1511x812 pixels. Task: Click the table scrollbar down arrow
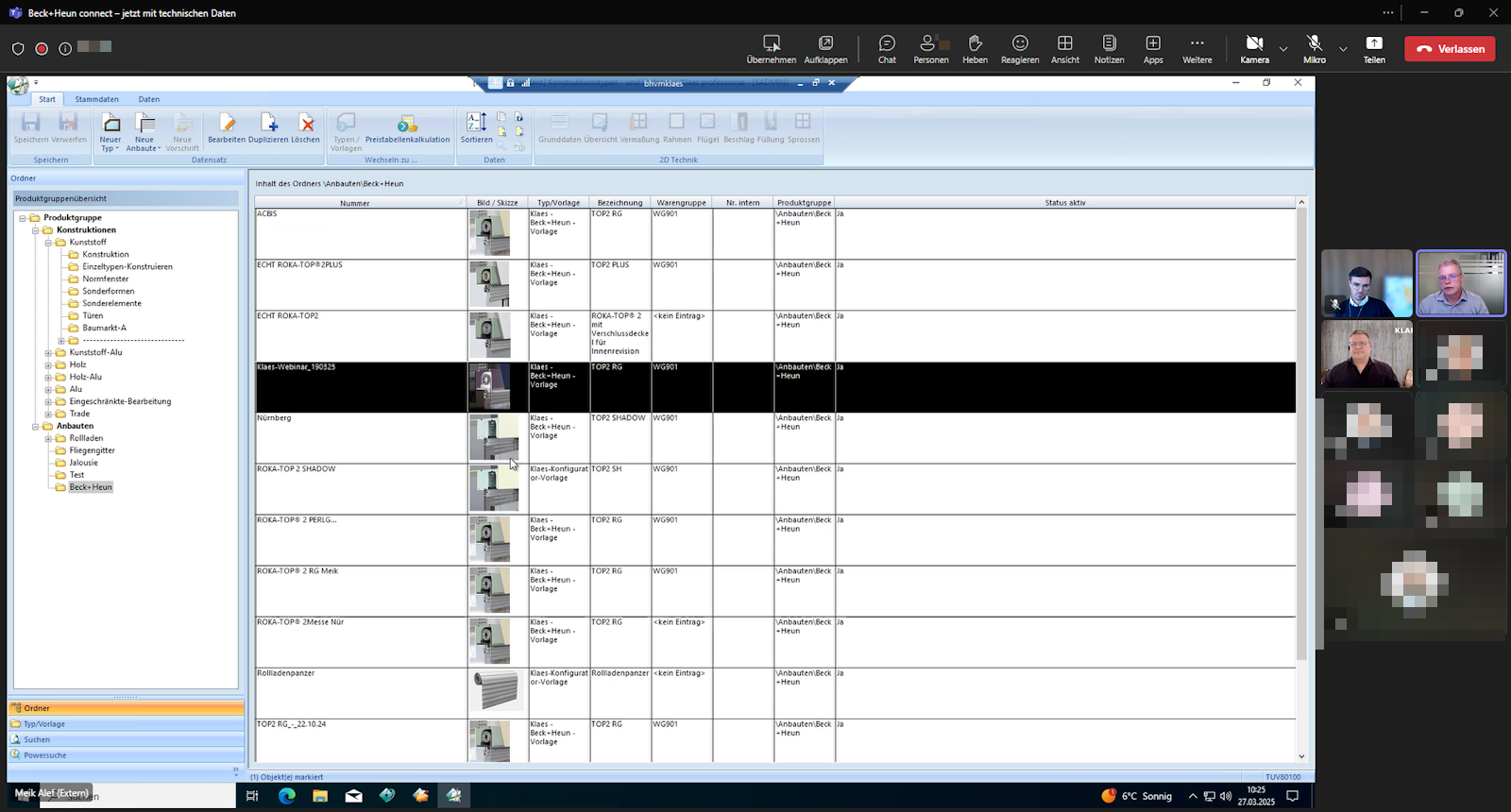pos(1301,756)
